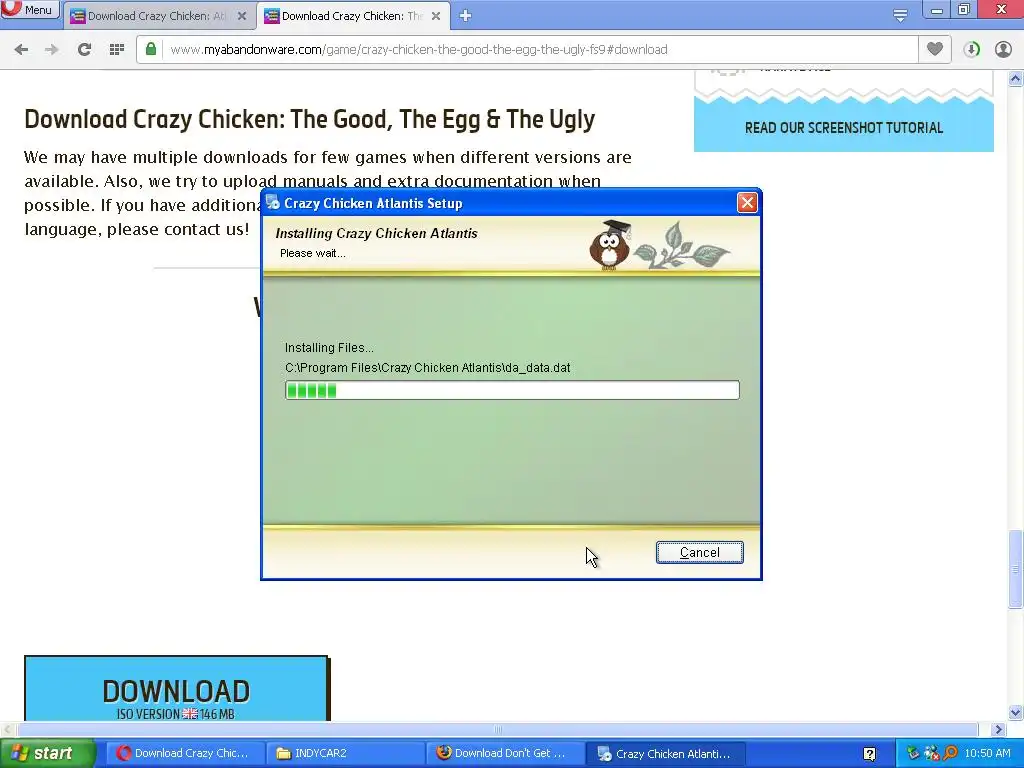Viewport: 1024px width, 768px height.
Task: Click the horizontal scrollbar right arrow
Action: 998,729
